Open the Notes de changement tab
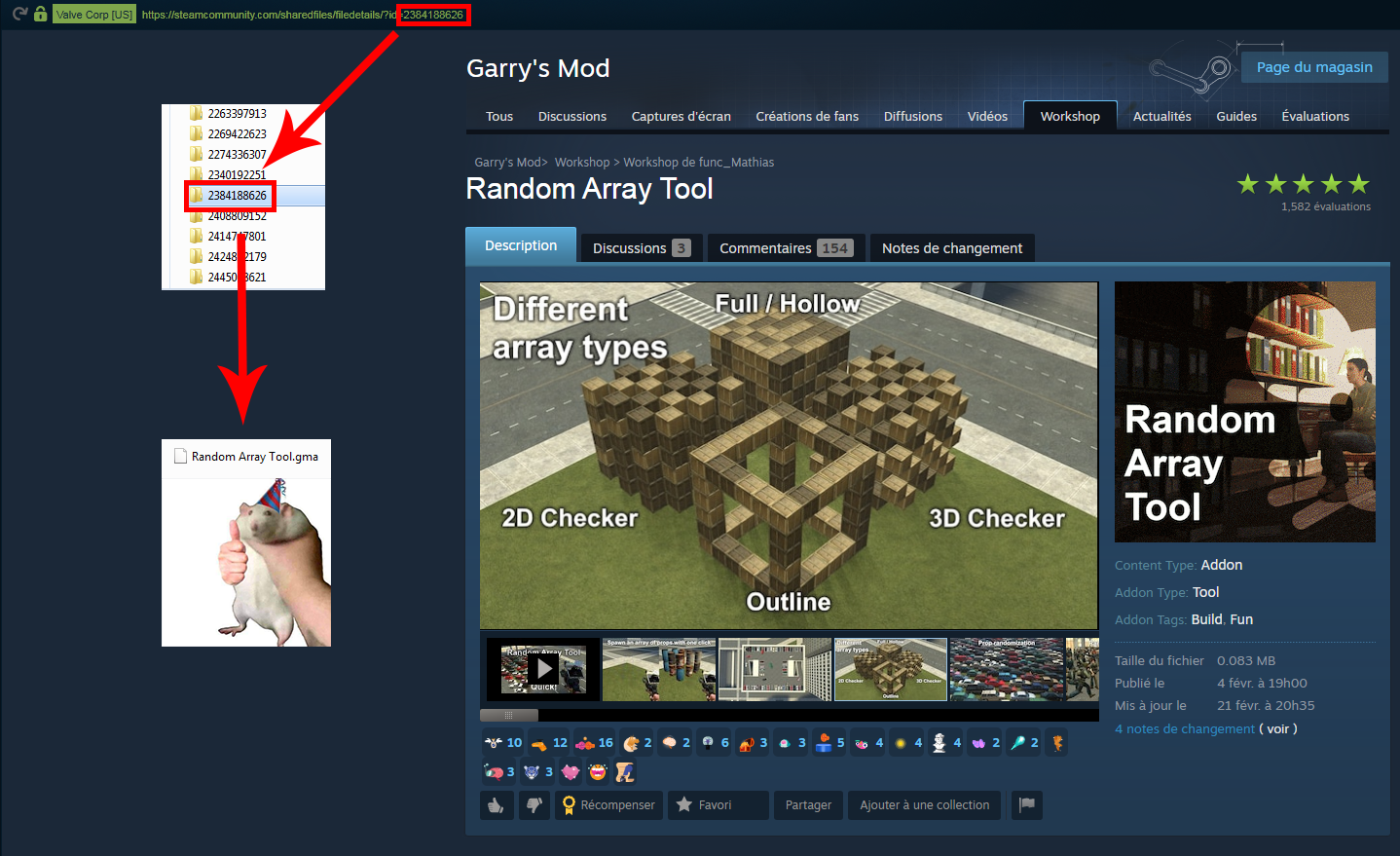This screenshot has height=856, width=1400. pos(952,248)
